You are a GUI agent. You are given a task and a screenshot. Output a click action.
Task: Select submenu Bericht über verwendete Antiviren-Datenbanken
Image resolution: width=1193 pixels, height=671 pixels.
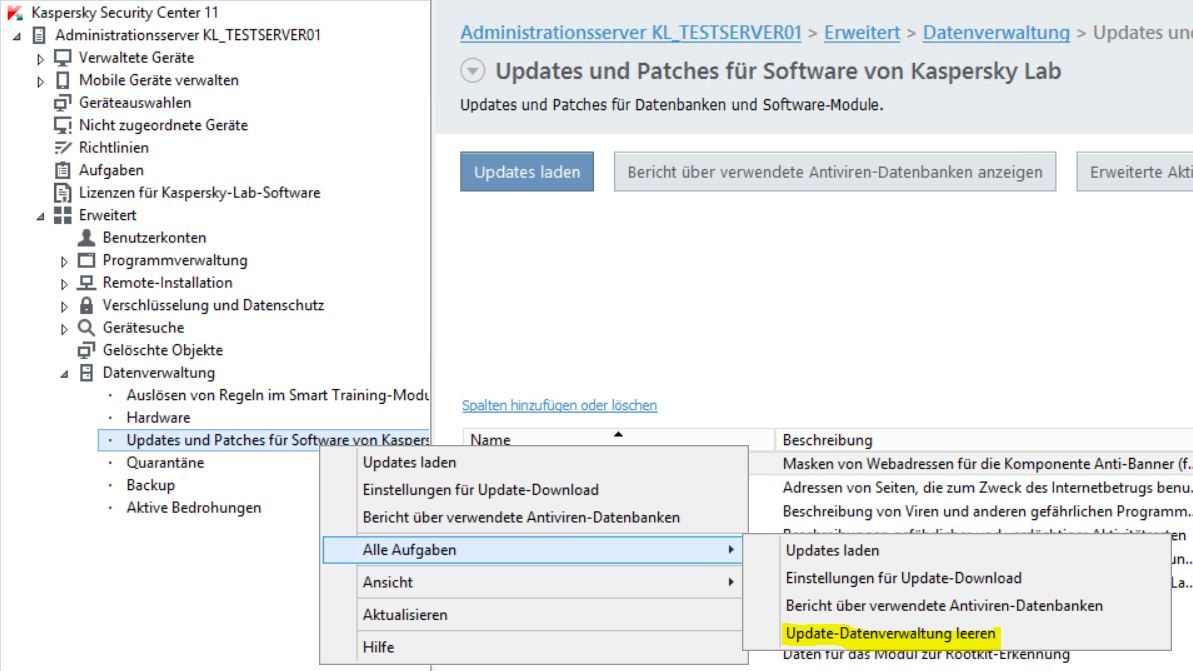[x=956, y=606]
